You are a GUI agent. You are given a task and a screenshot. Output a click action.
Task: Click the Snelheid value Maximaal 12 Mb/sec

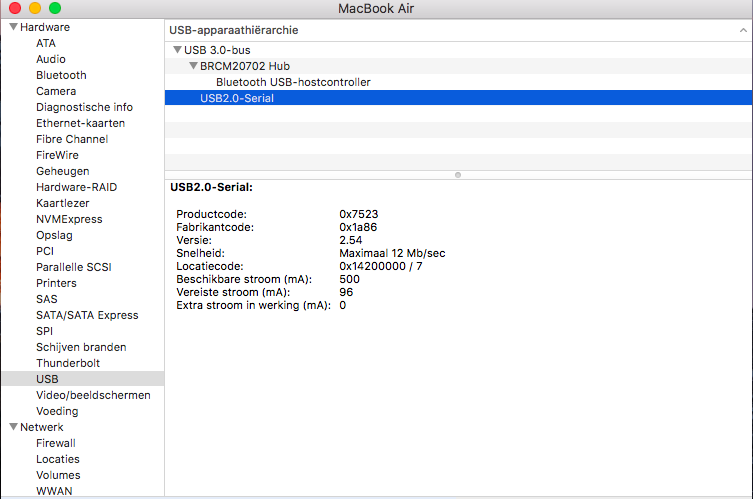tap(392, 253)
